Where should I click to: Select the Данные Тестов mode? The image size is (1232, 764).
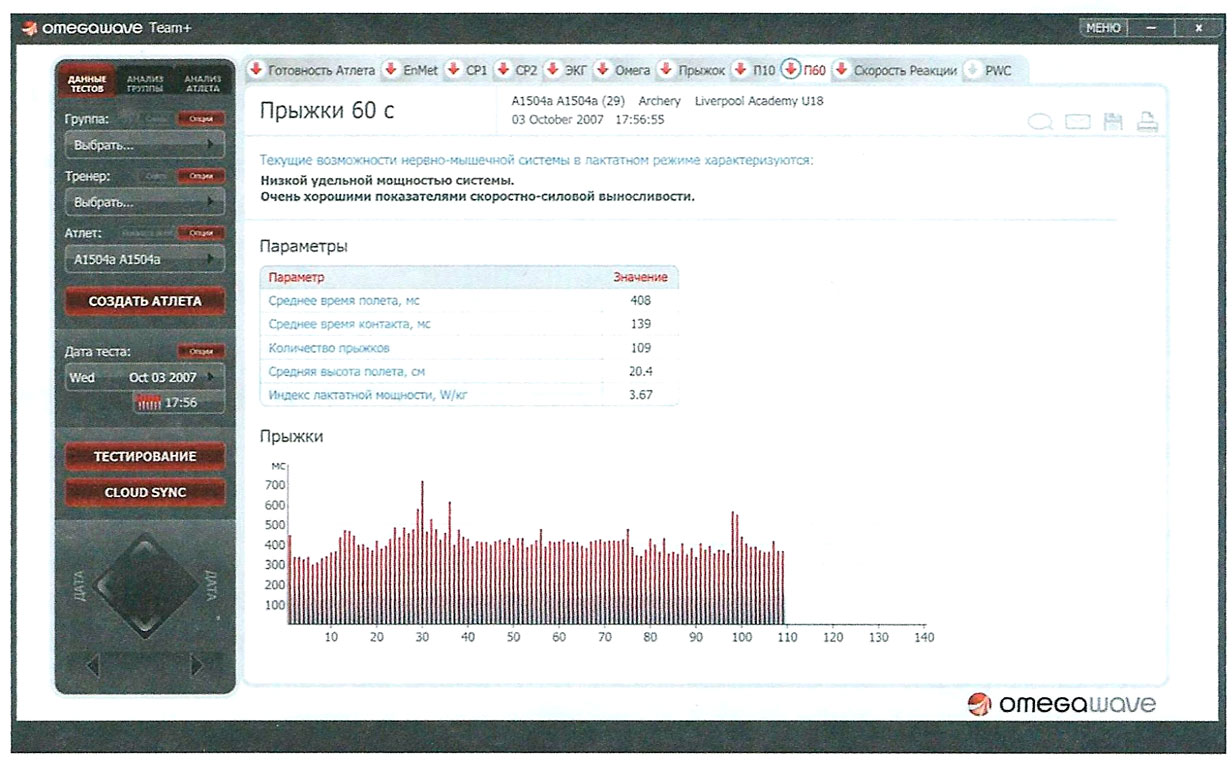(87, 82)
